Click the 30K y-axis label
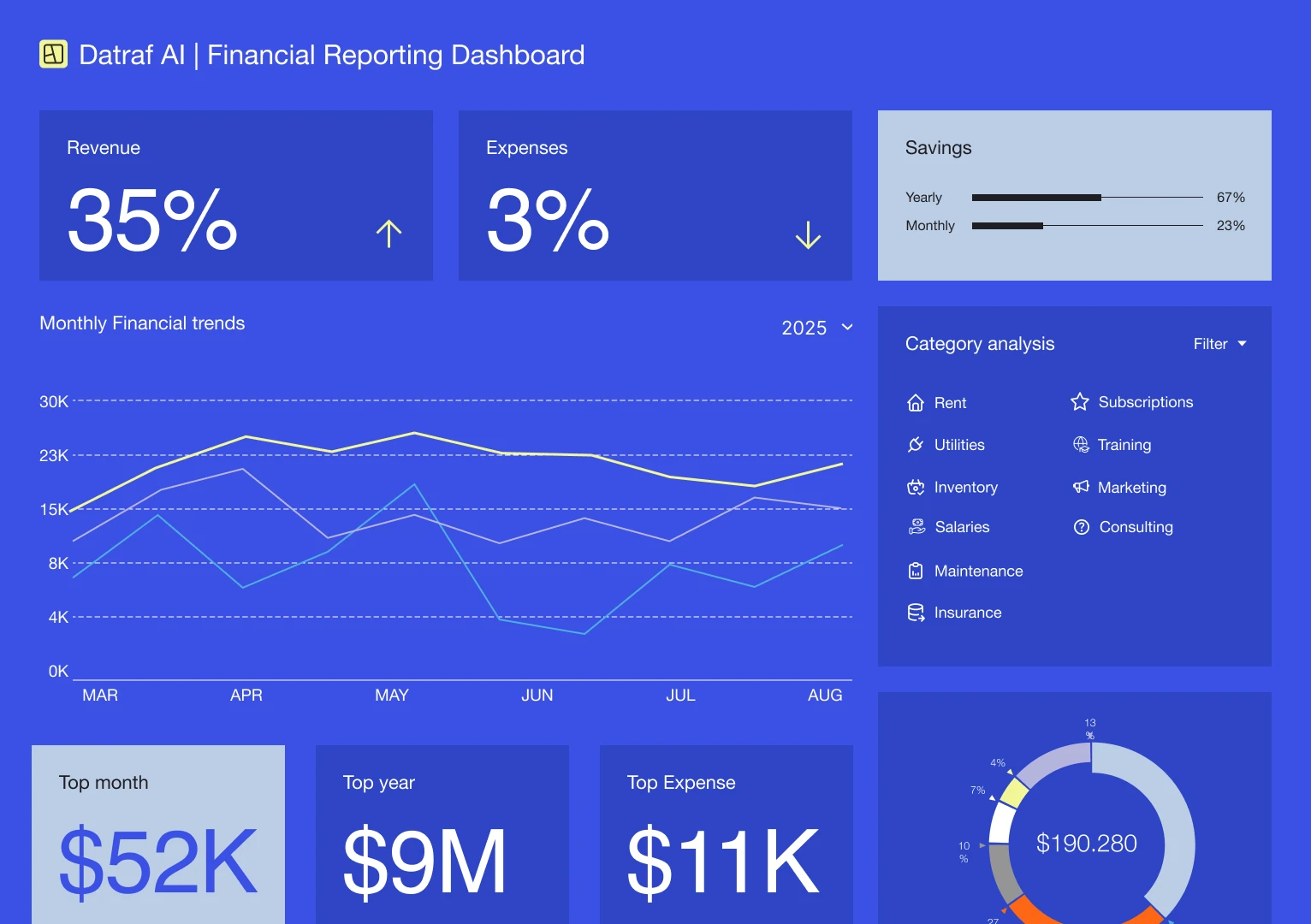Viewport: 1311px width, 924px height. tap(54, 401)
